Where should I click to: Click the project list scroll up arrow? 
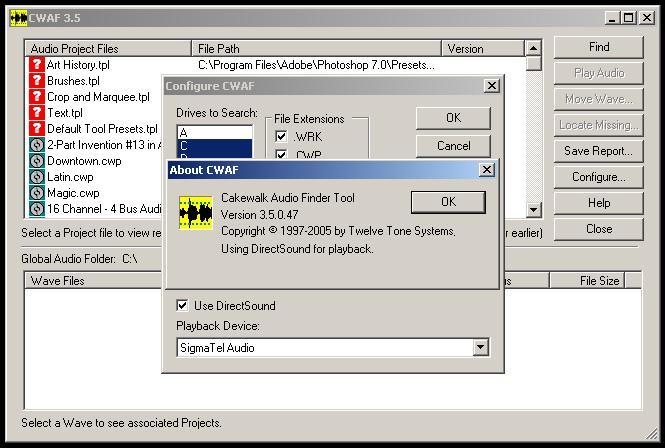pos(534,48)
